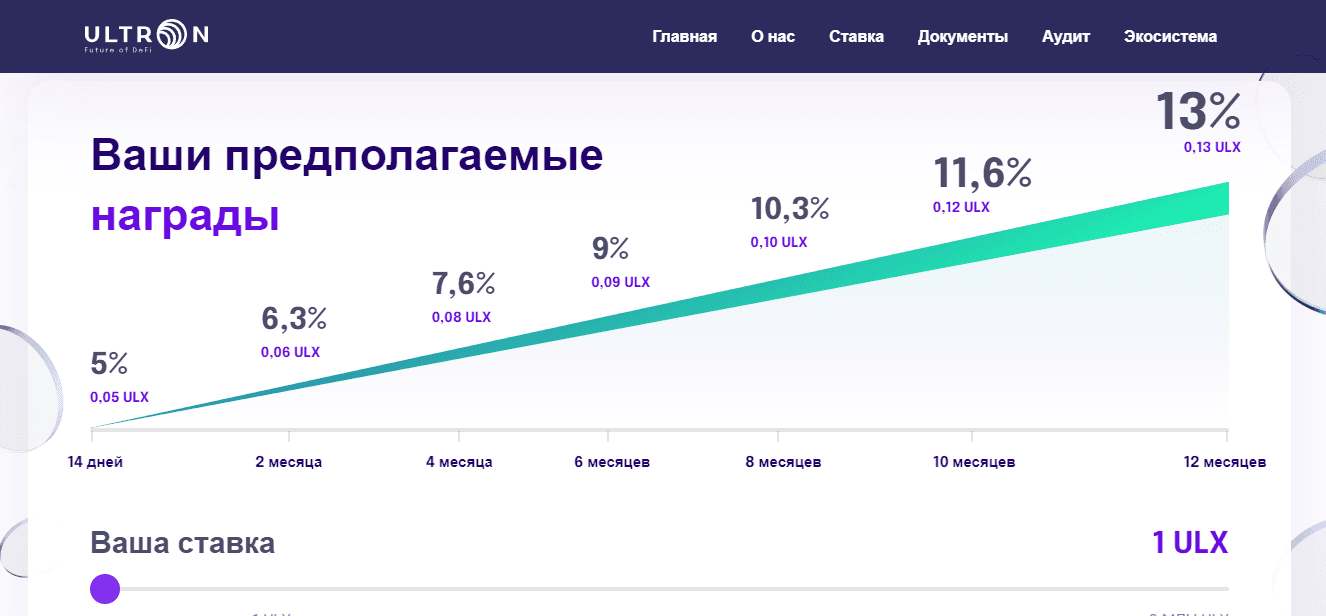Go to the Аудит section
This screenshot has height=616, width=1326.
click(x=1066, y=36)
